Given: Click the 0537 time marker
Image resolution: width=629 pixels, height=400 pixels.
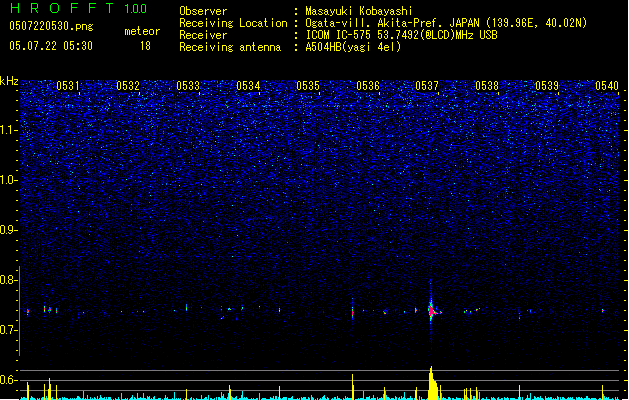Looking at the screenshot, I should pyautogui.click(x=427, y=86).
